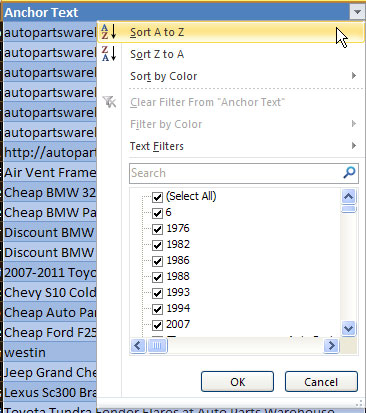The height and width of the screenshot is (413, 366).
Task: Select the "Lexus Sc300 Bra" cell
Action: coord(50,393)
